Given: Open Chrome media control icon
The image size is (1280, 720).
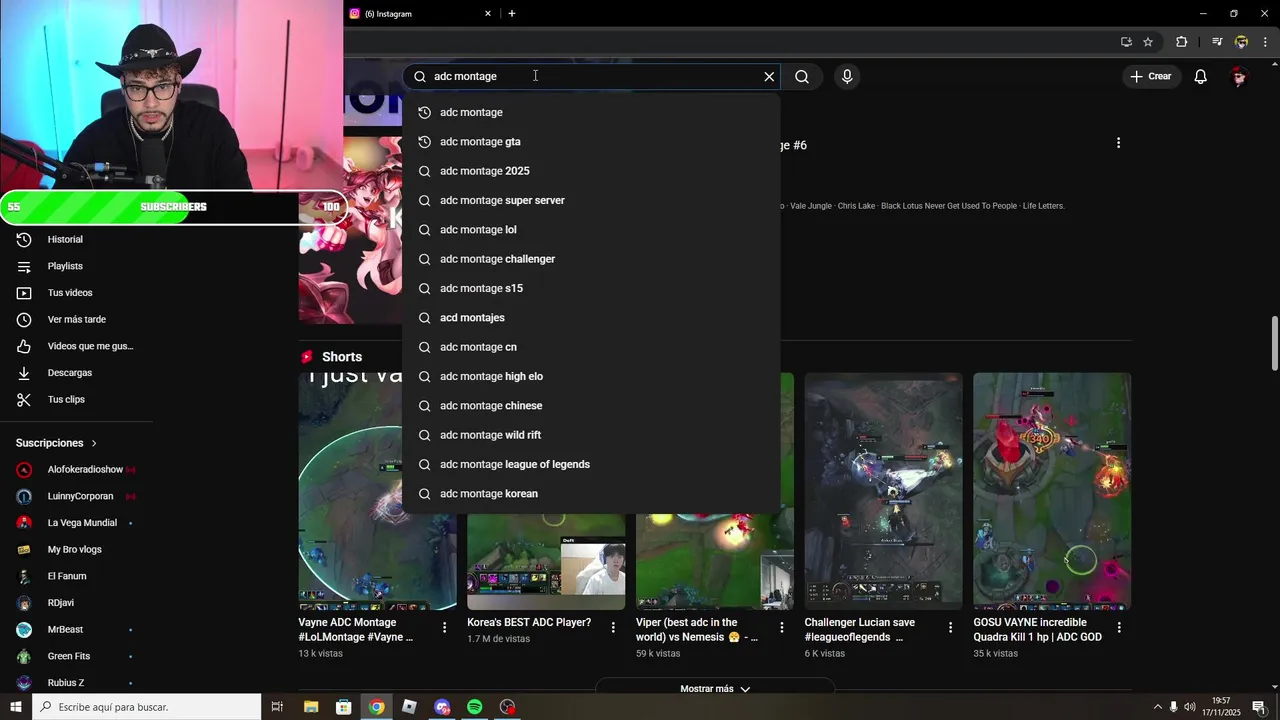Looking at the screenshot, I should tap(1217, 42).
